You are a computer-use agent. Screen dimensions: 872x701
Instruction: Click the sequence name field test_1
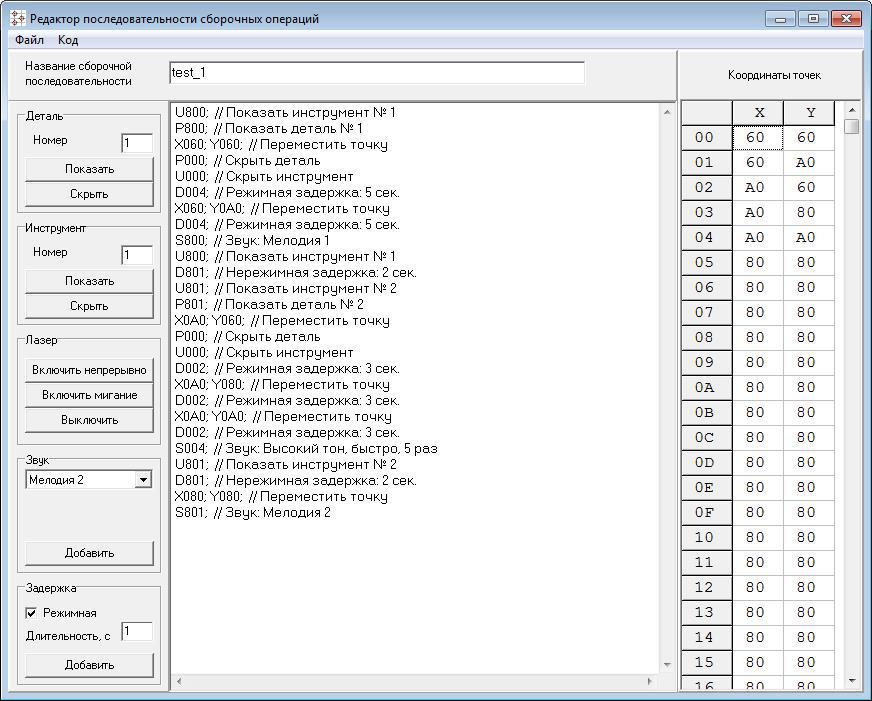coord(376,73)
